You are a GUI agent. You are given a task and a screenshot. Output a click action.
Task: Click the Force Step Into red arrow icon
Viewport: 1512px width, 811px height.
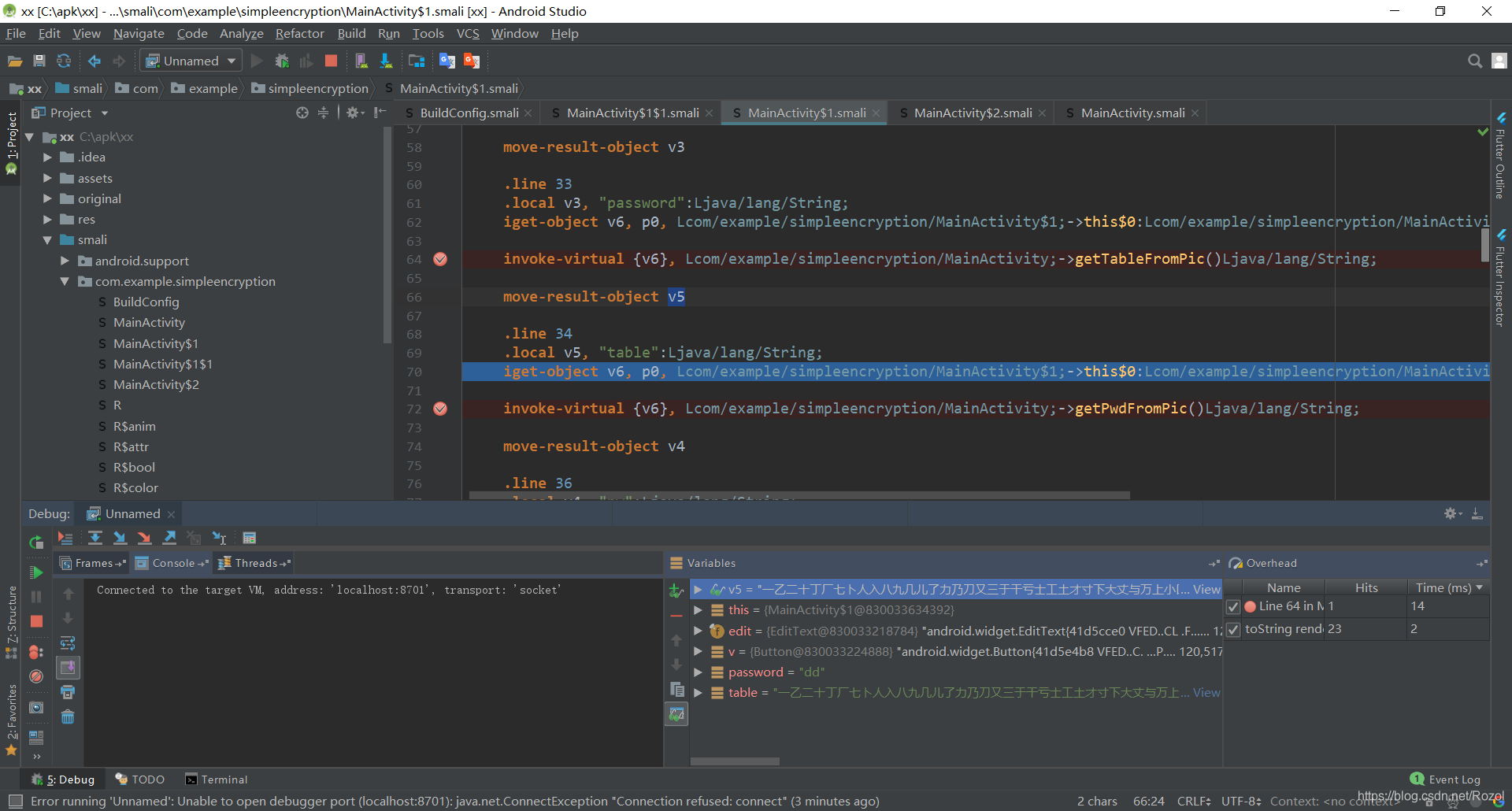coord(144,538)
